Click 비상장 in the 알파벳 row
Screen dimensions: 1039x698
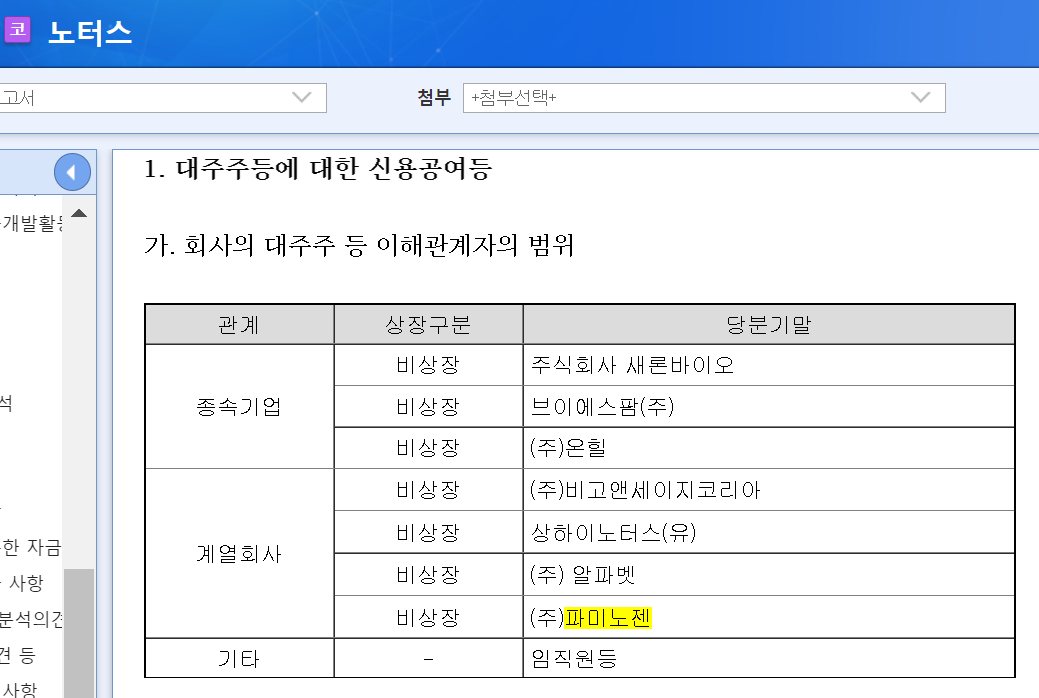pos(428,574)
